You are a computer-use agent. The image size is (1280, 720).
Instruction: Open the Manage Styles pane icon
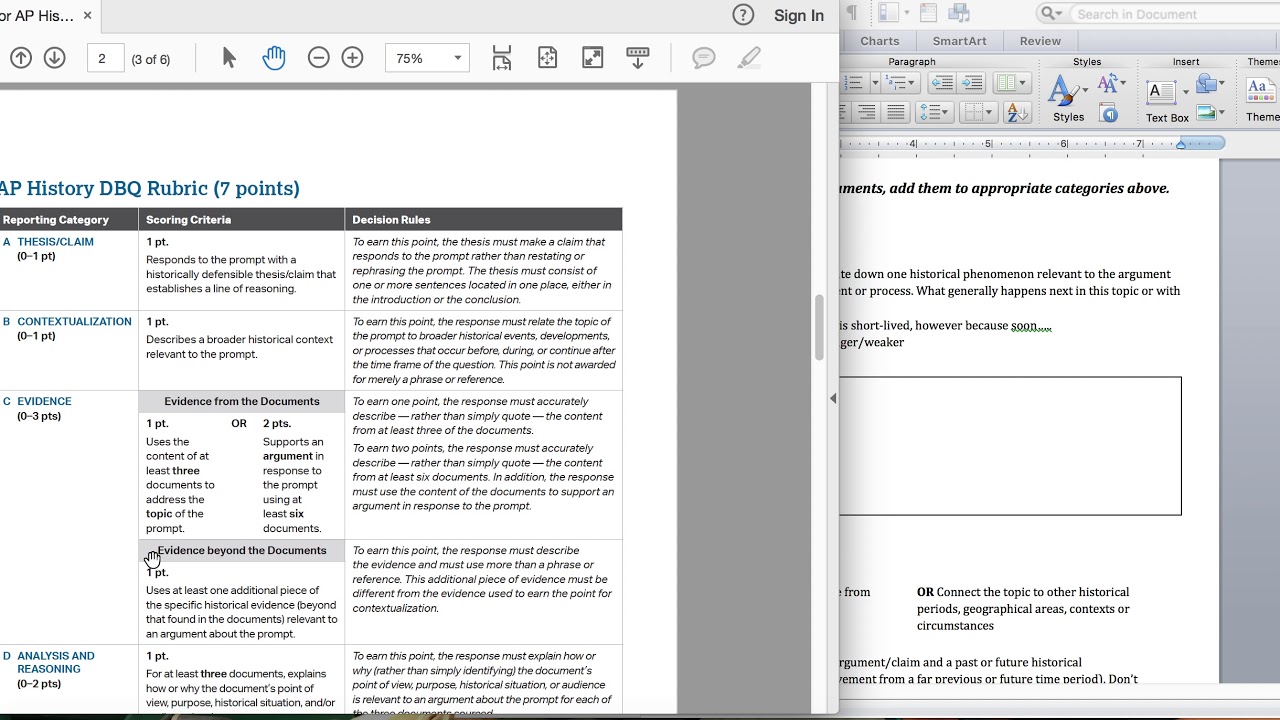pyautogui.click(x=1109, y=114)
